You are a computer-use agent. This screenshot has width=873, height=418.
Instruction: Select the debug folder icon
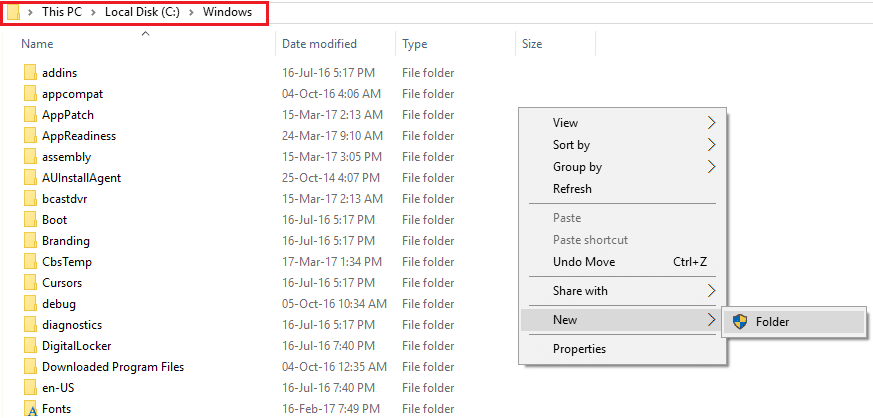(x=31, y=304)
